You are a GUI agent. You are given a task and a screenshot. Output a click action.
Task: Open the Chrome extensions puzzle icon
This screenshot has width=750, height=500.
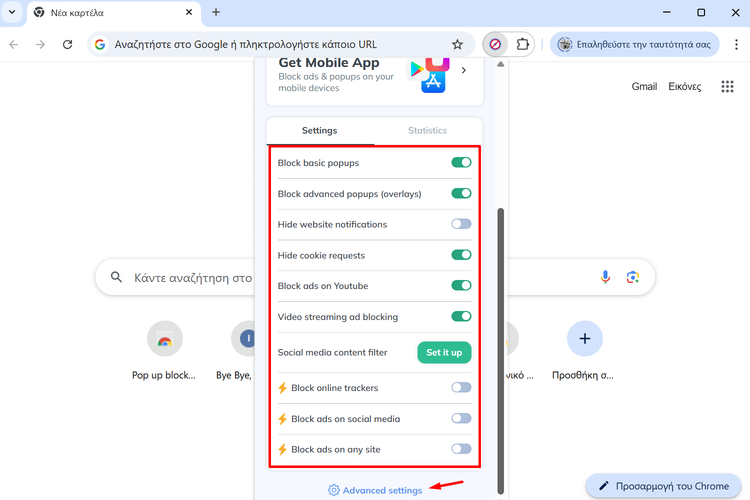pyautogui.click(x=523, y=45)
